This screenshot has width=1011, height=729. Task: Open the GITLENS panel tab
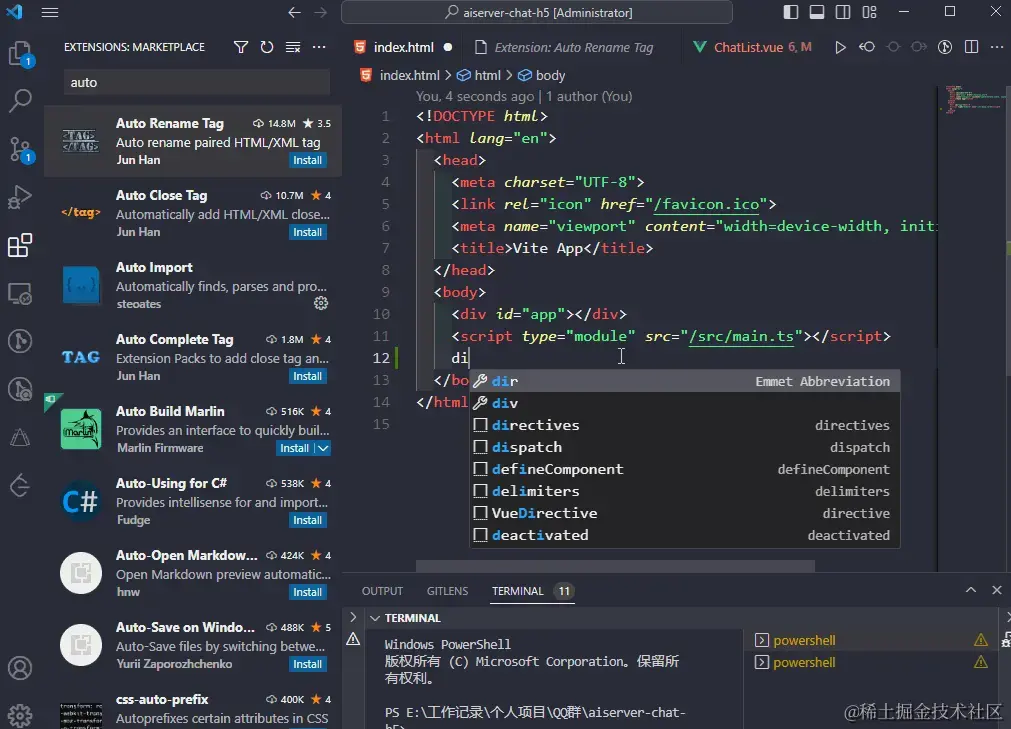[x=447, y=590]
